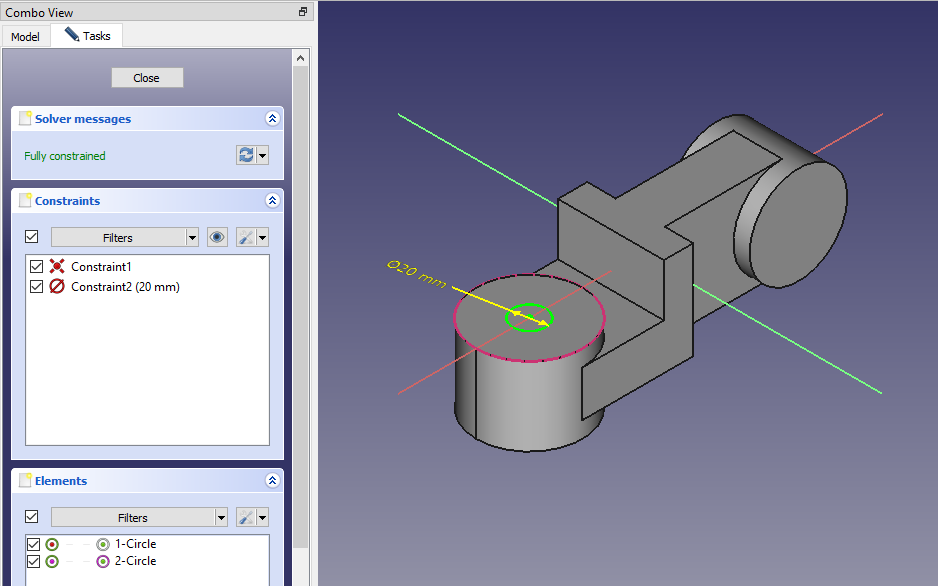
Task: Collapse the Solver messages section
Action: [x=272, y=118]
